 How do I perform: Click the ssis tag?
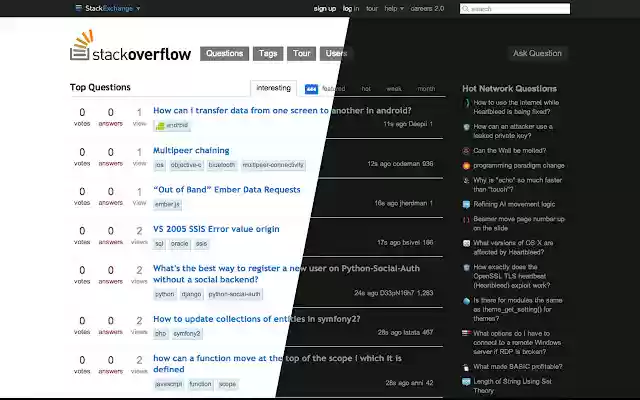click(x=201, y=244)
